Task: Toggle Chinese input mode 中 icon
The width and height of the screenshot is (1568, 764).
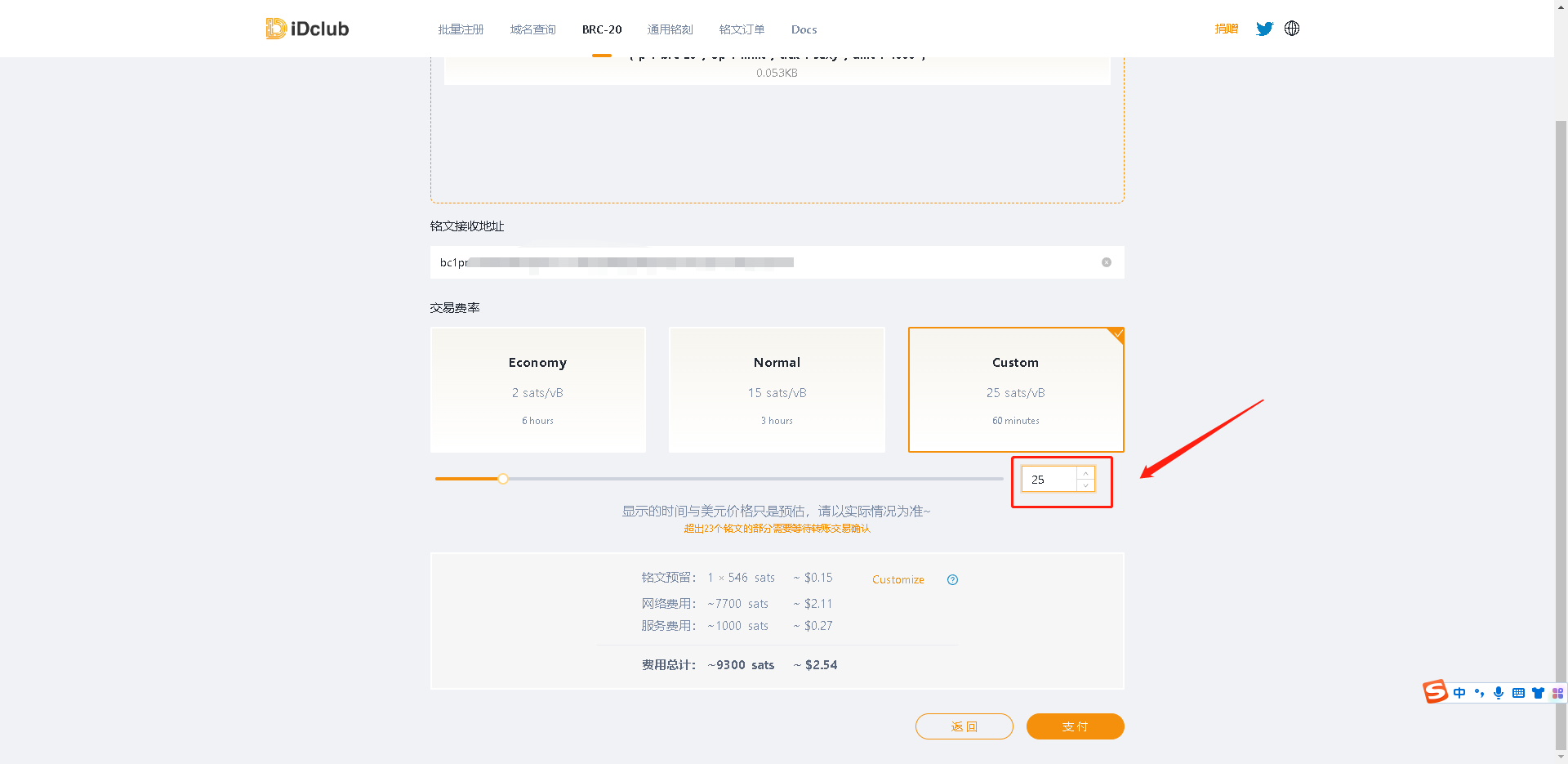Action: pyautogui.click(x=1459, y=693)
